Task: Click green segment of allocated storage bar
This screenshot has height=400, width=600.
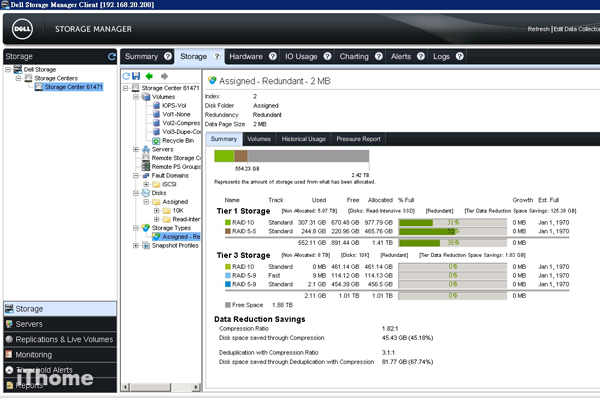Action: click(x=224, y=156)
